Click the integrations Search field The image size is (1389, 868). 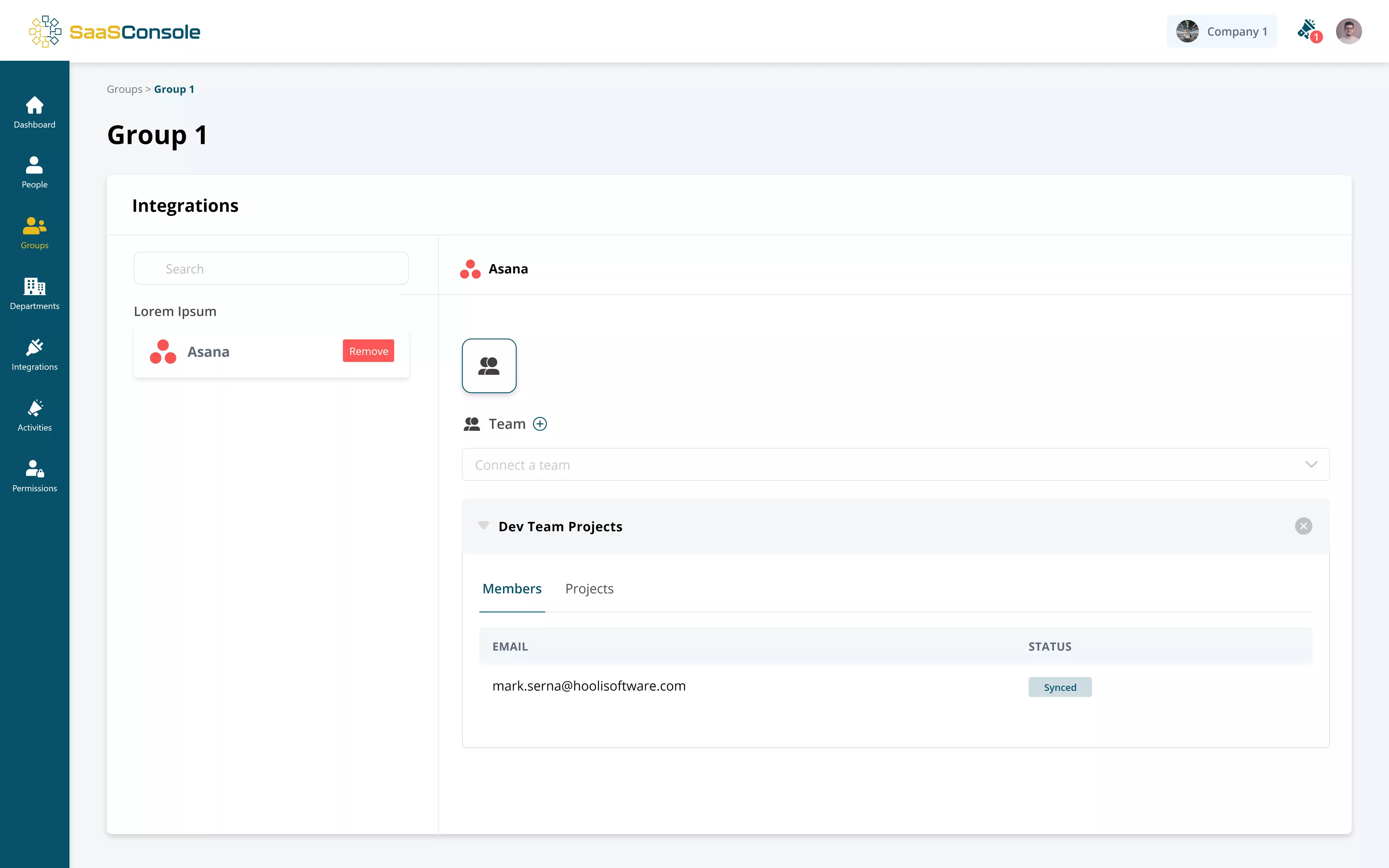click(x=271, y=269)
